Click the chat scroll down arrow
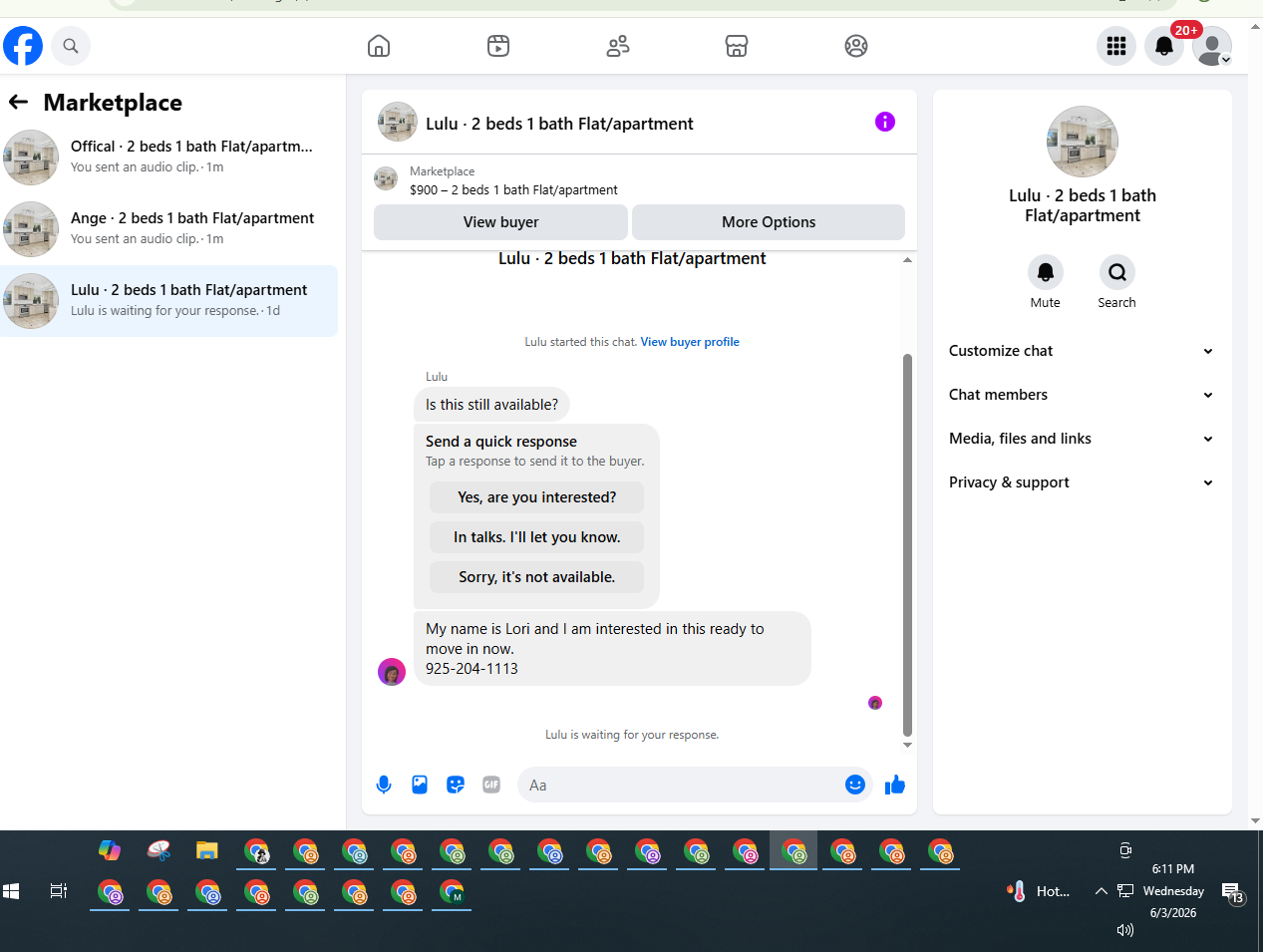 [907, 745]
